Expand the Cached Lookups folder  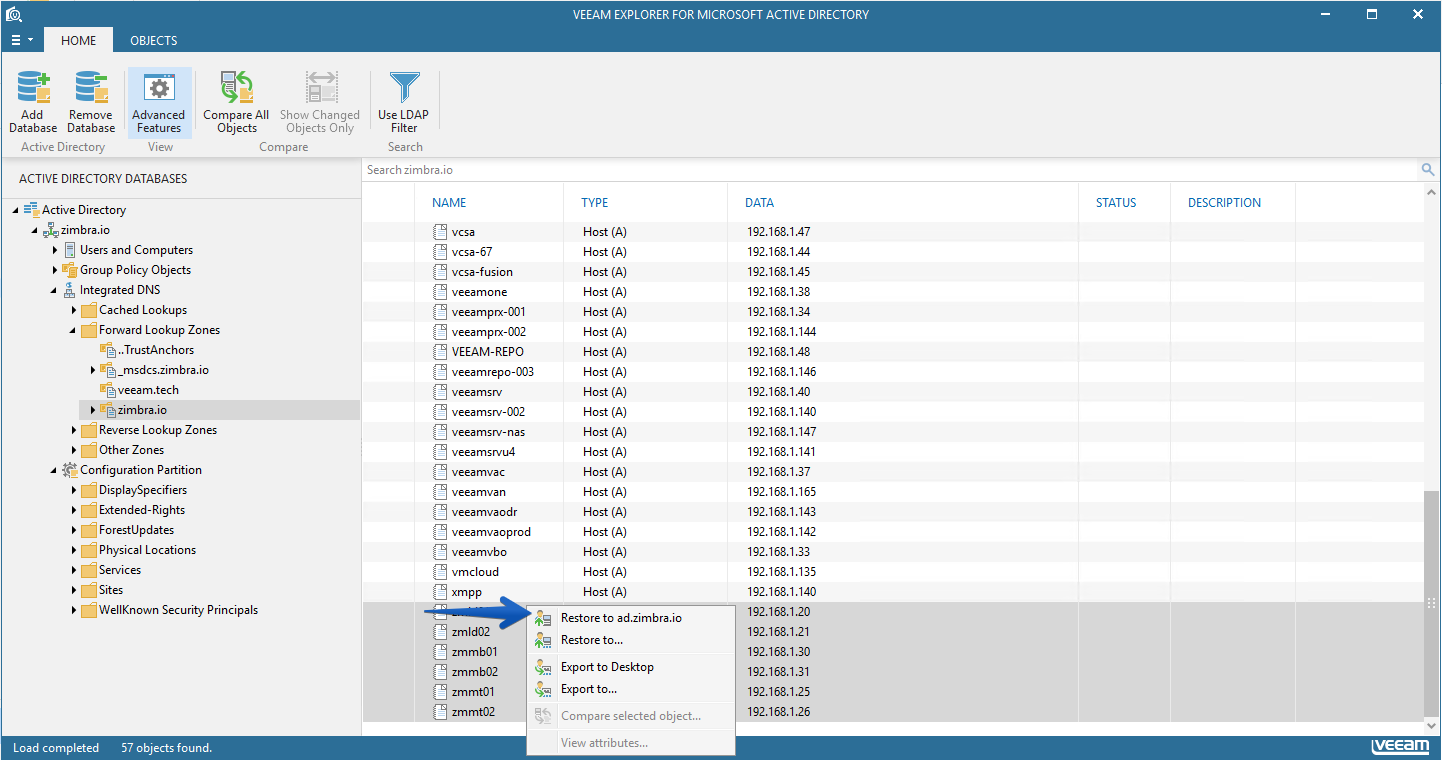click(x=74, y=310)
